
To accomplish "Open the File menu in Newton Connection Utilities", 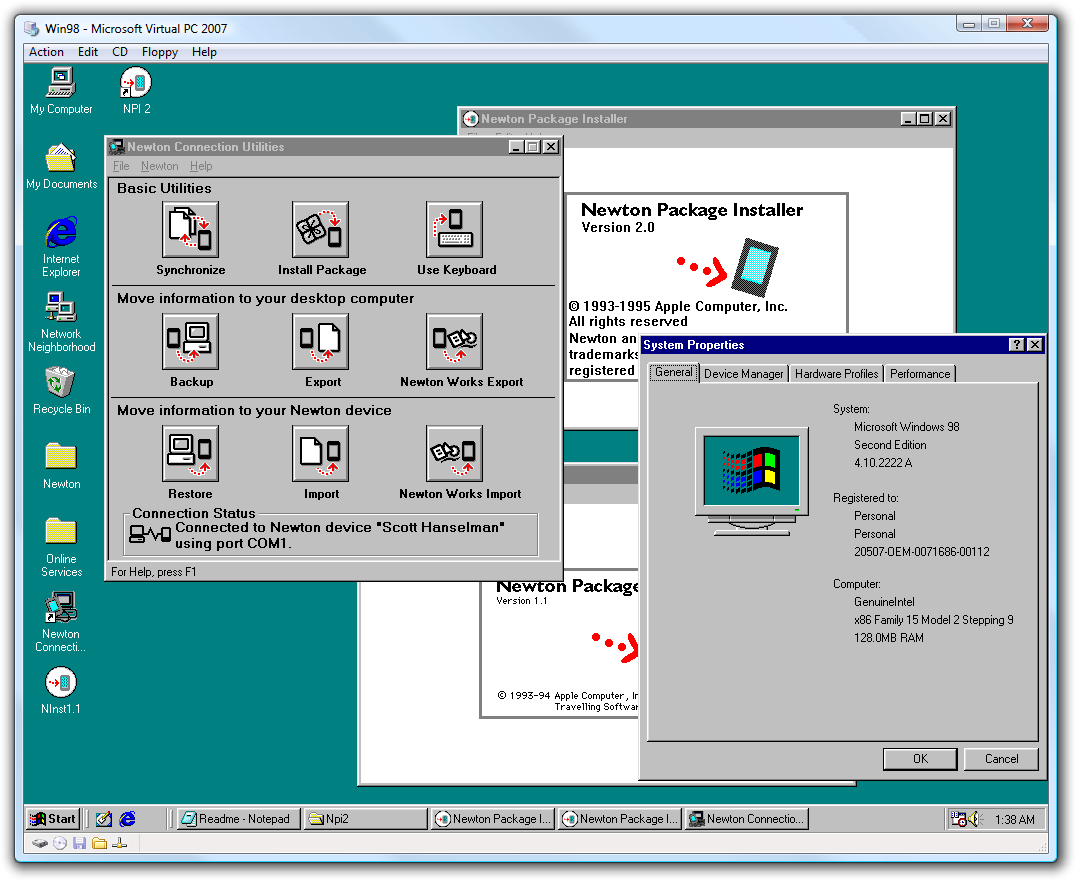I will [121, 166].
